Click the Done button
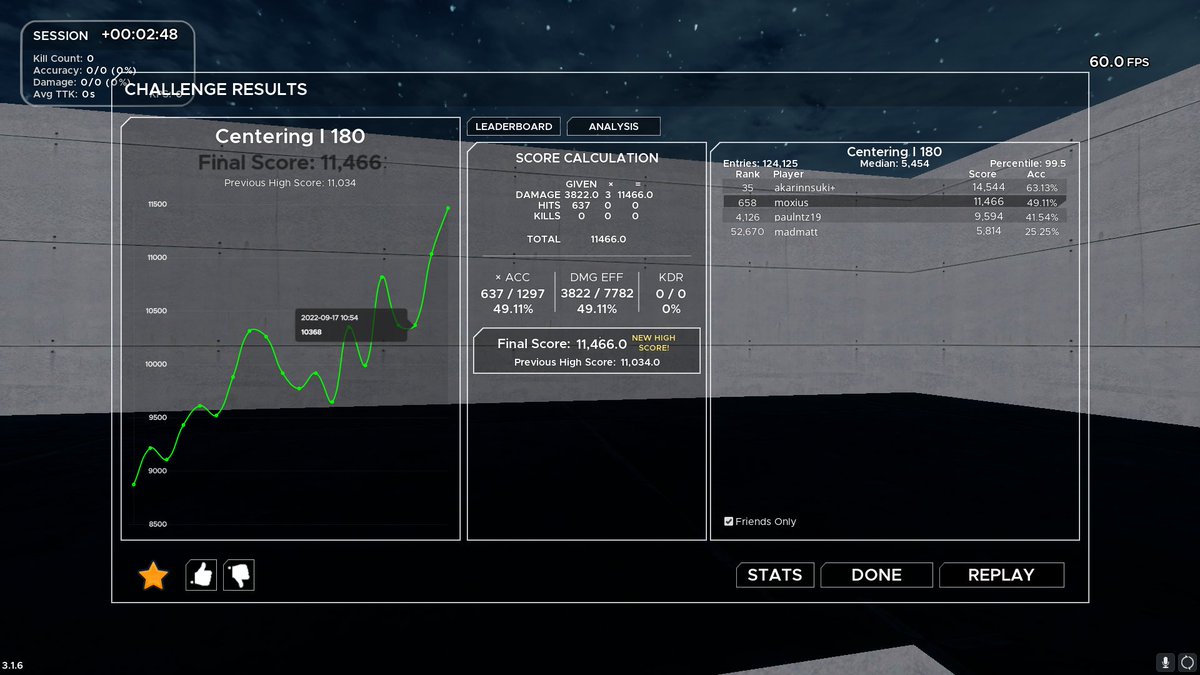The width and height of the screenshot is (1200, 675). coord(877,575)
